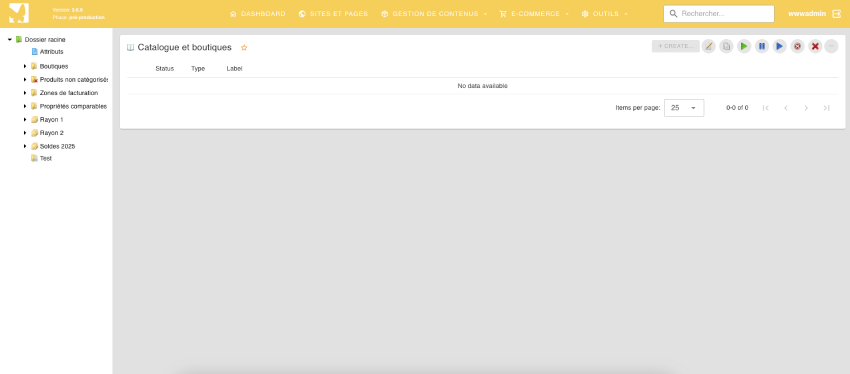This screenshot has width=850, height=374.
Task: Click the Type column header
Action: pos(198,69)
